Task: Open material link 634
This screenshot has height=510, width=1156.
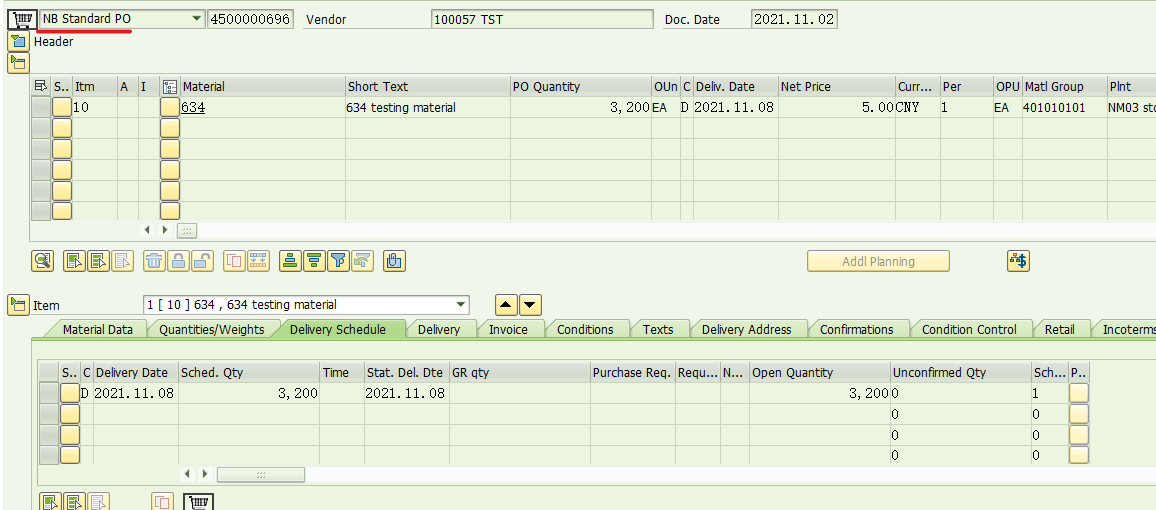Action: click(193, 108)
